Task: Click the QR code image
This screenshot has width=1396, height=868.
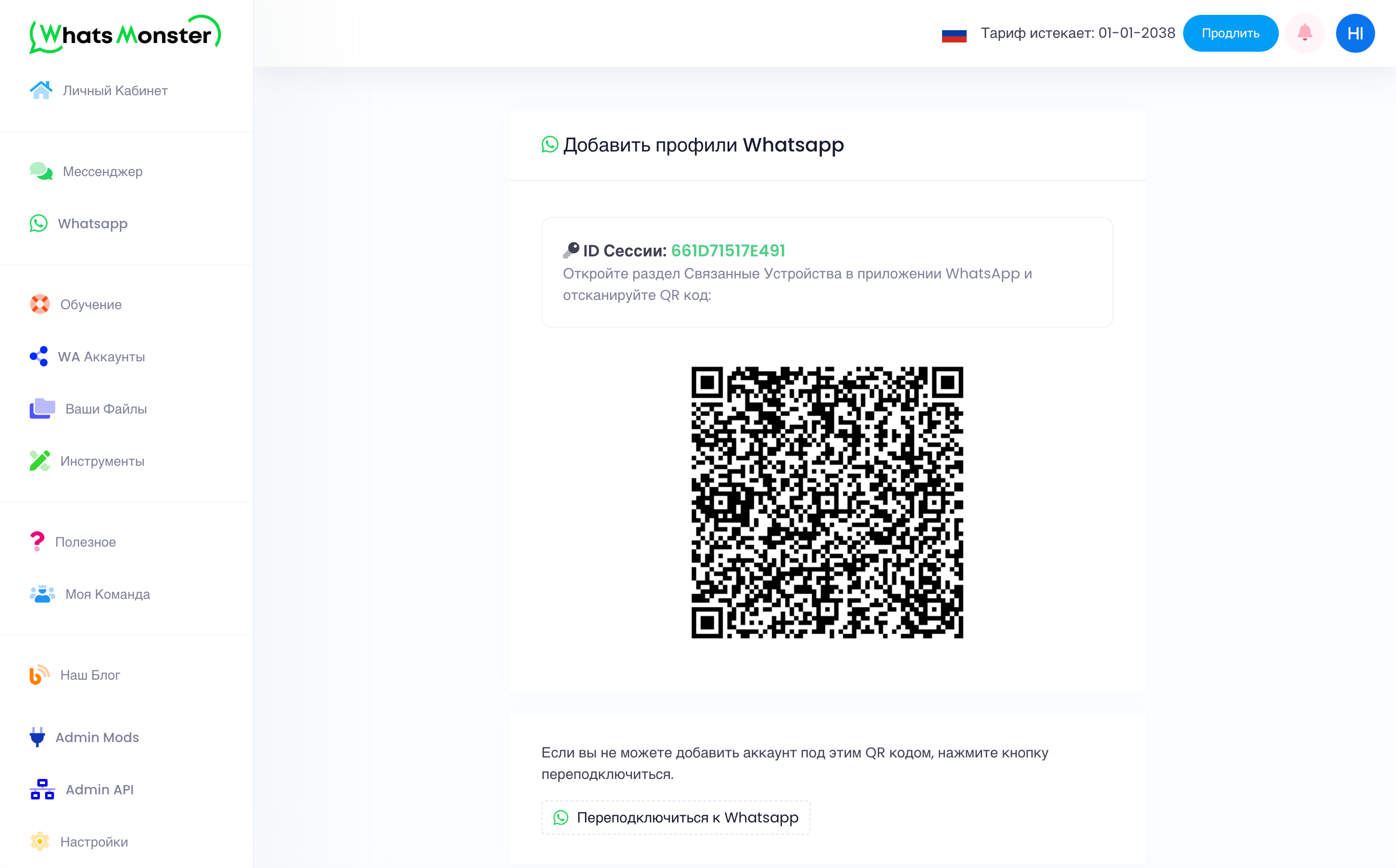Action: coord(827,502)
